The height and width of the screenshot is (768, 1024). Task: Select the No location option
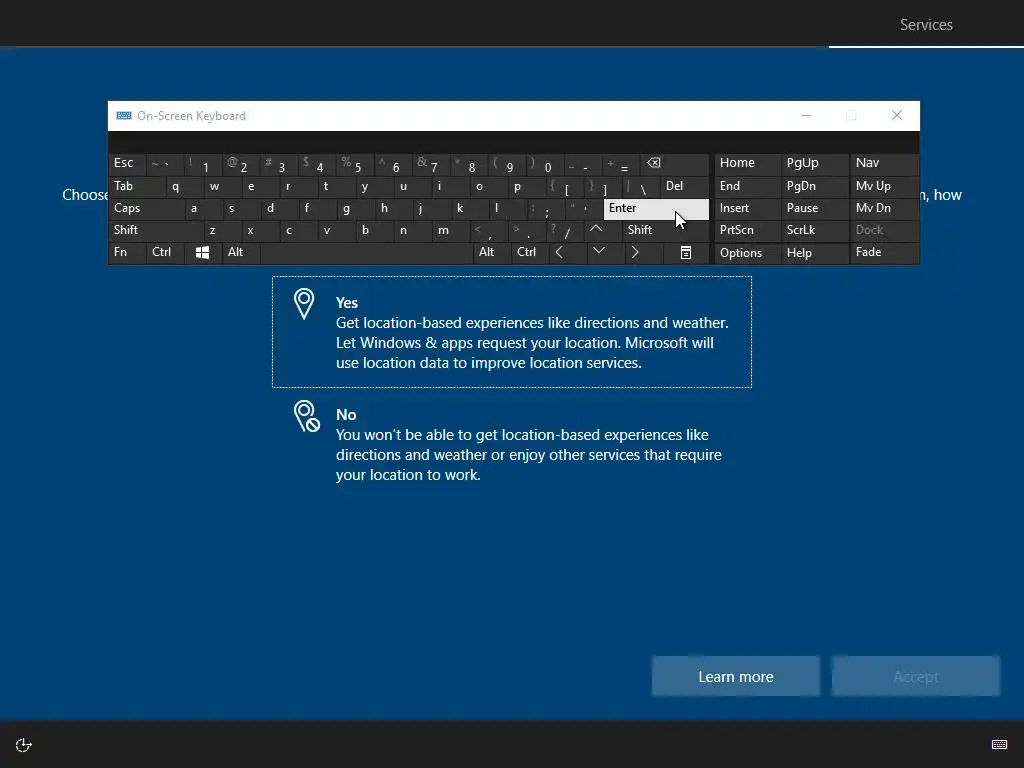(x=512, y=444)
